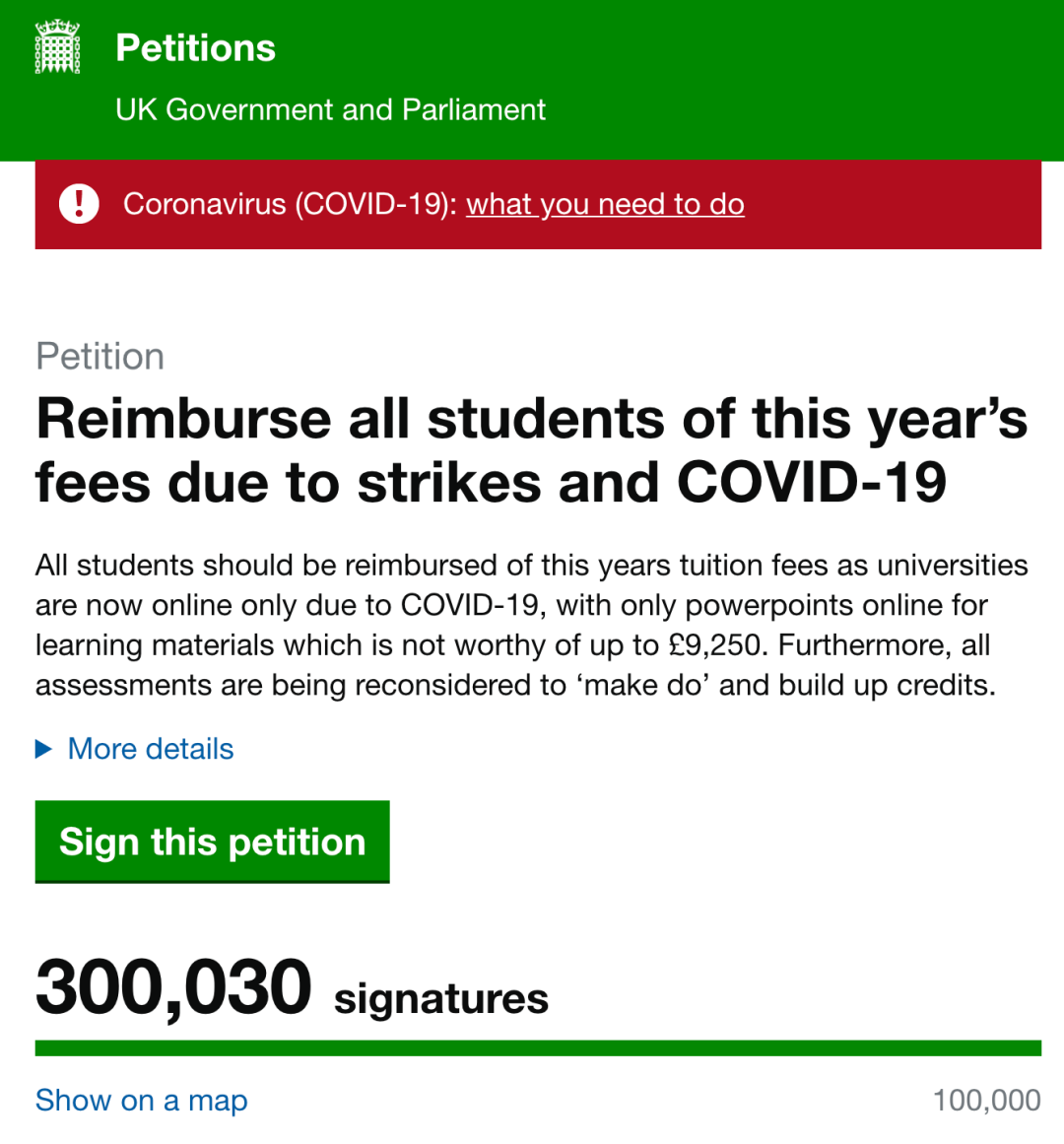Open the Show on a map link

142,1101
